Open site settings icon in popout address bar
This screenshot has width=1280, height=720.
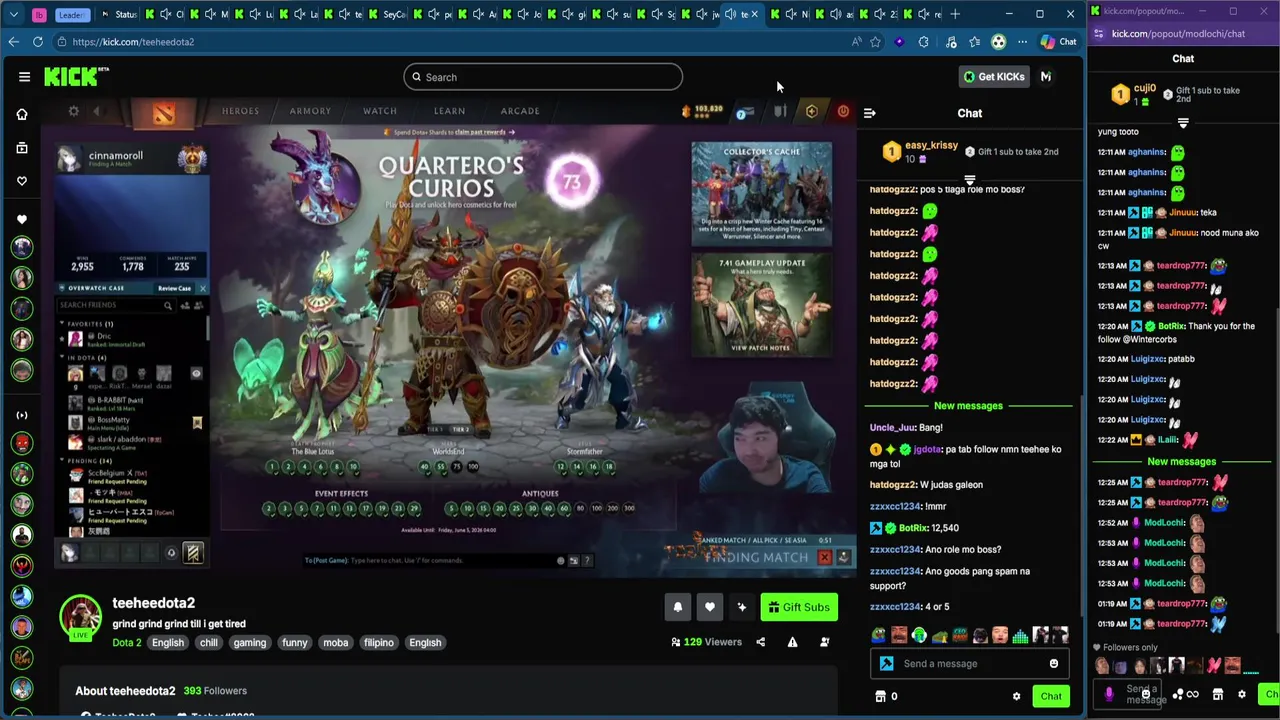coord(1099,34)
